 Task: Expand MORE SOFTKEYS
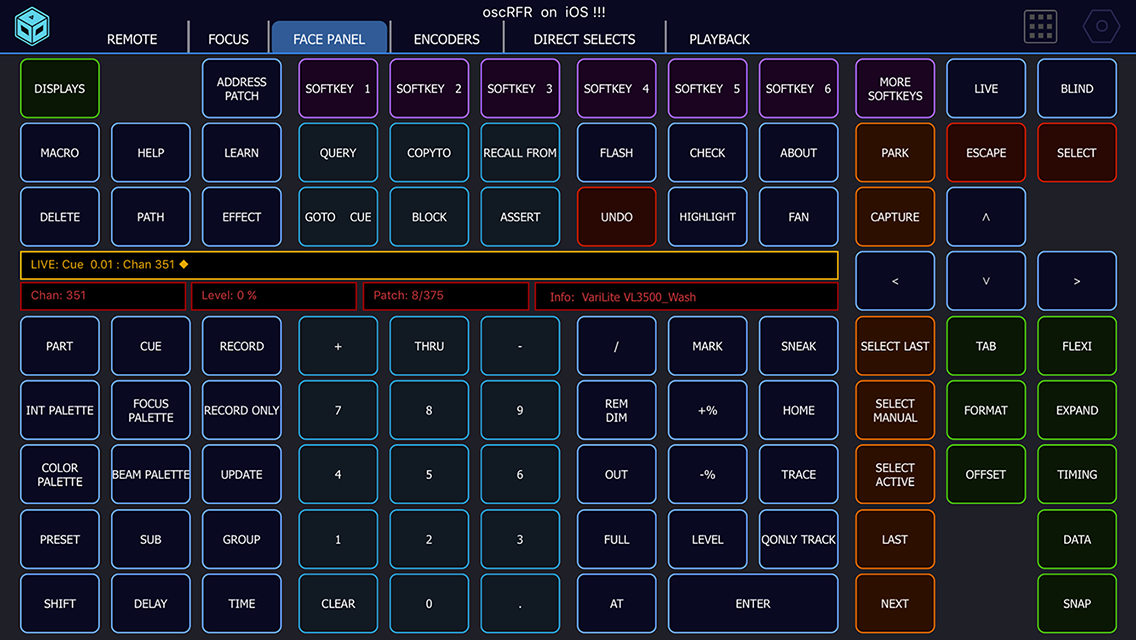(894, 88)
